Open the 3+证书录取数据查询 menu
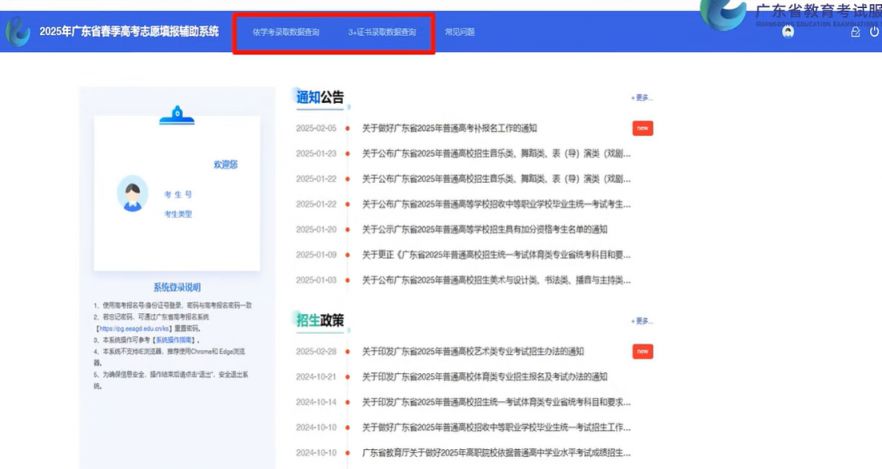The width and height of the screenshot is (882, 469). coord(382,32)
